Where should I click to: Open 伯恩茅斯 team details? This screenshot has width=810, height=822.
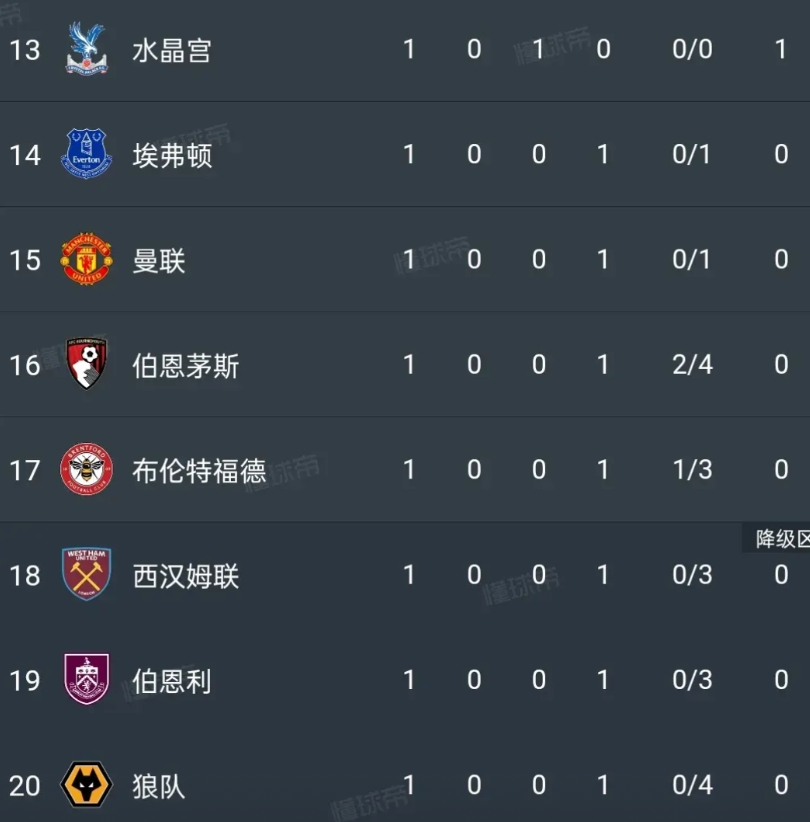186,366
